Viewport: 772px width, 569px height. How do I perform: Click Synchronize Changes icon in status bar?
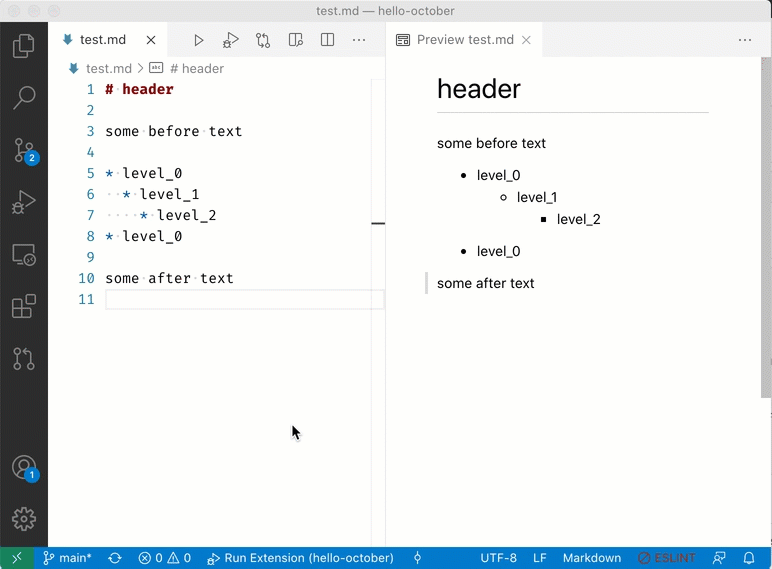tap(115, 558)
